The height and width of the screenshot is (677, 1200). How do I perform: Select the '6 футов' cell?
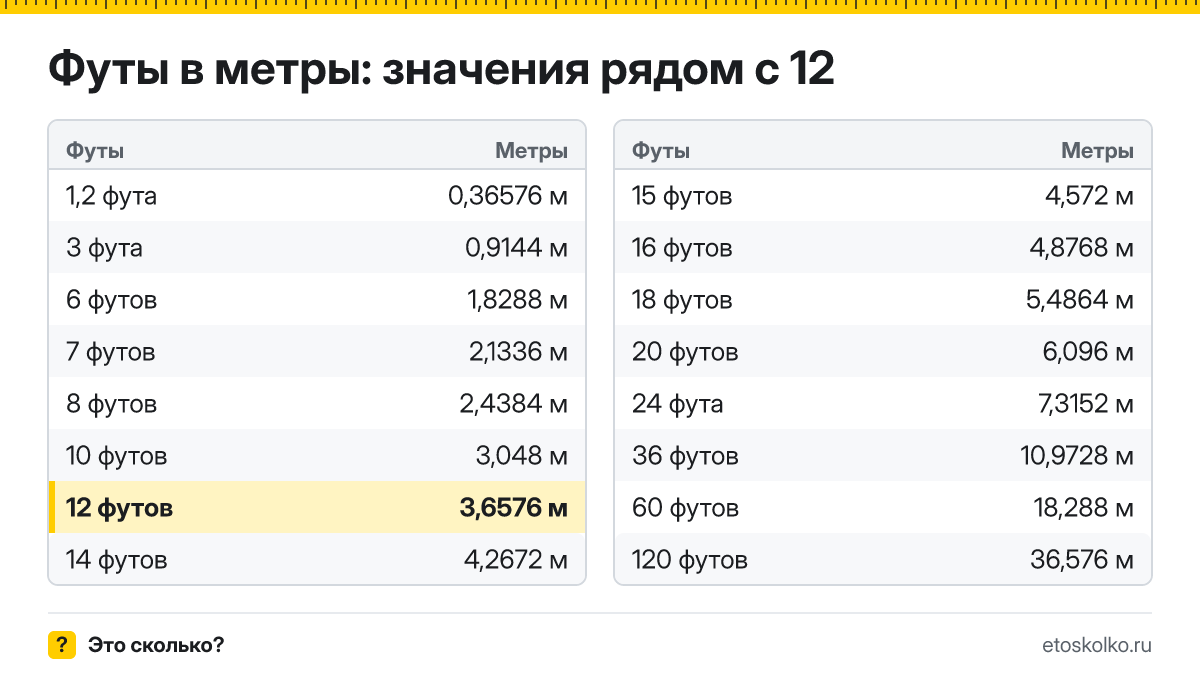[x=112, y=300]
